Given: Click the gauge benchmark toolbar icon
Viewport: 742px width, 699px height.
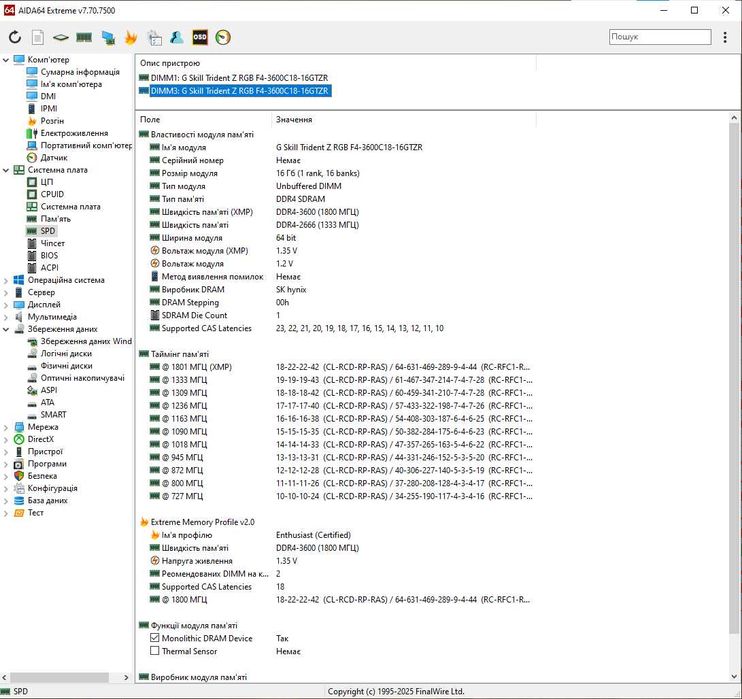Looking at the screenshot, I should (x=223, y=37).
